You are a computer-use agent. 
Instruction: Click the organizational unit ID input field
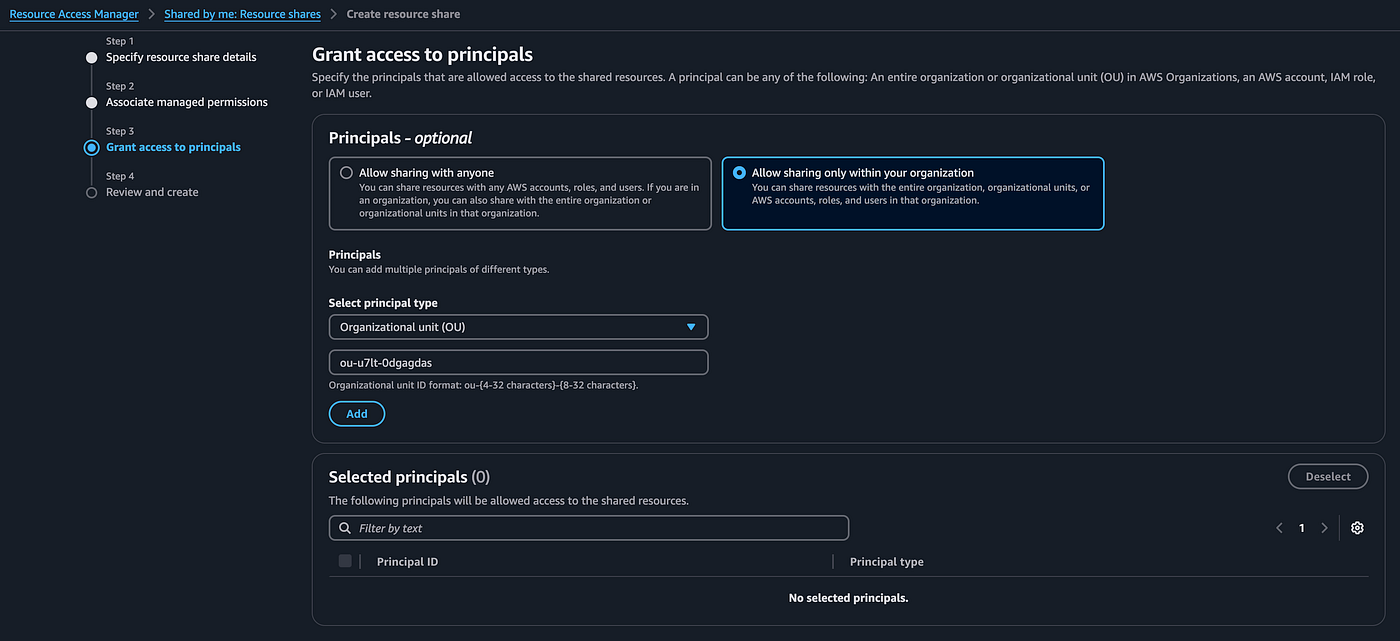(x=518, y=362)
